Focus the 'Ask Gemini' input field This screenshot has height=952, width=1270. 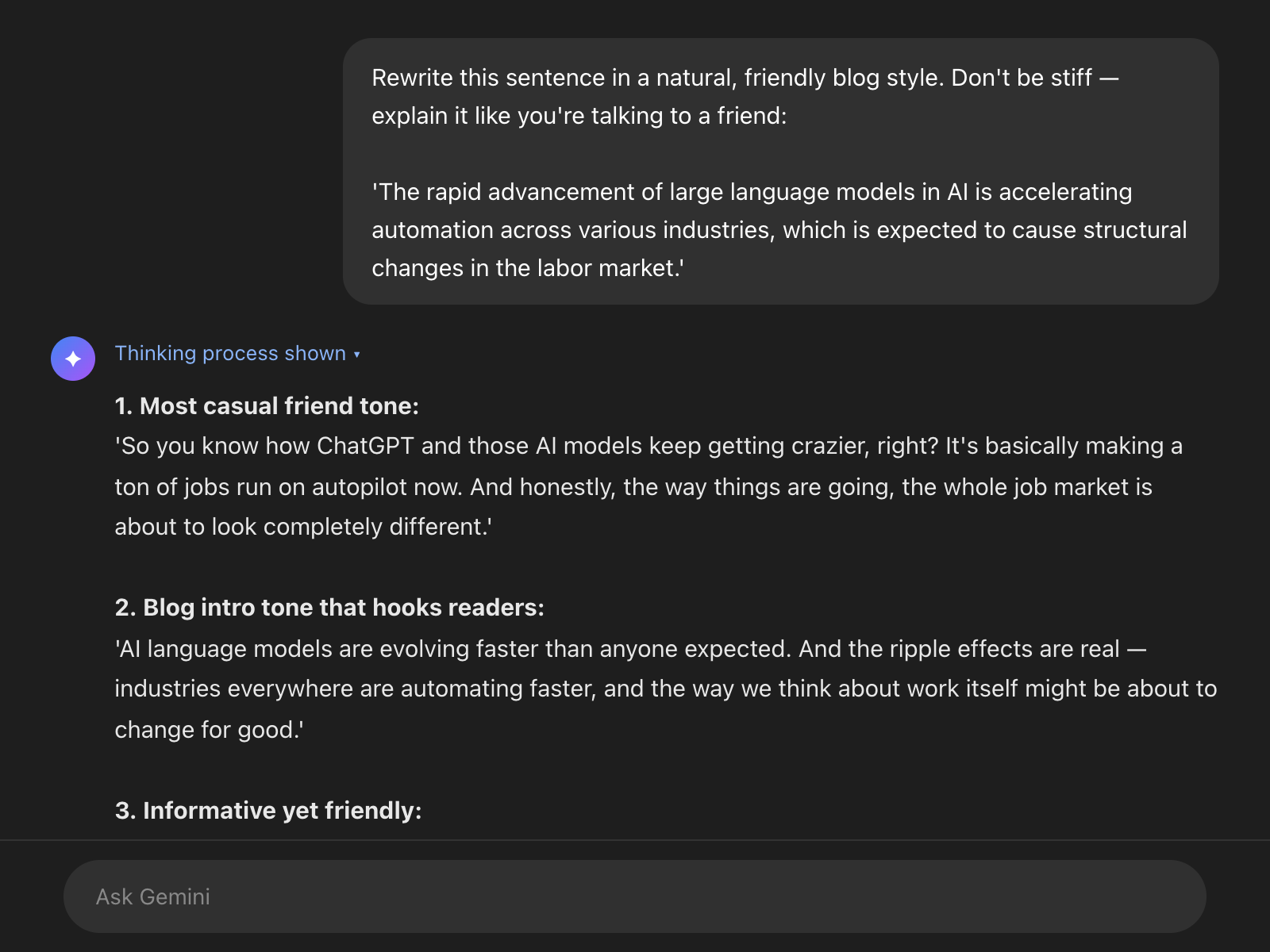[x=635, y=896]
